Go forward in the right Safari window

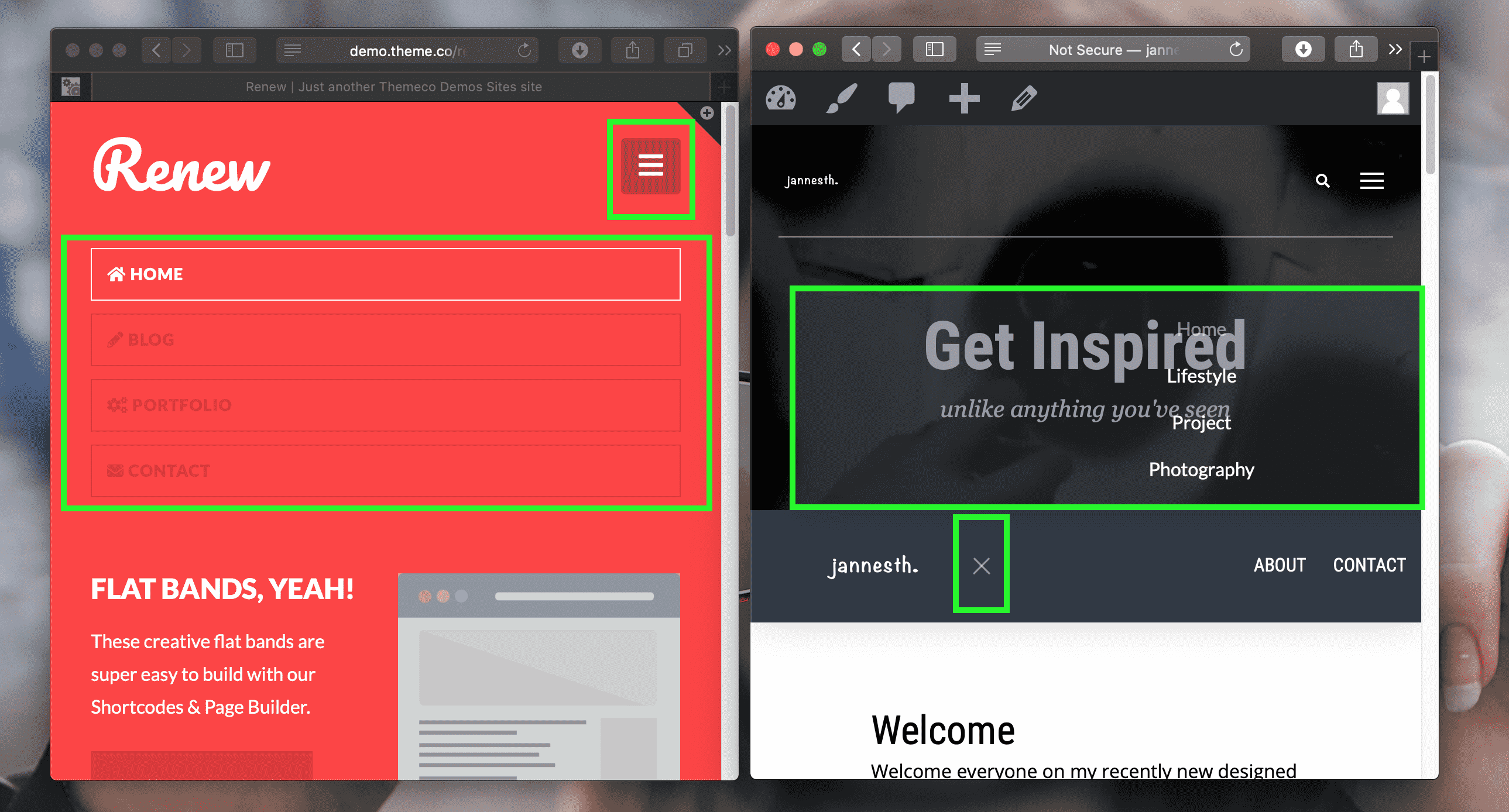pos(886,49)
